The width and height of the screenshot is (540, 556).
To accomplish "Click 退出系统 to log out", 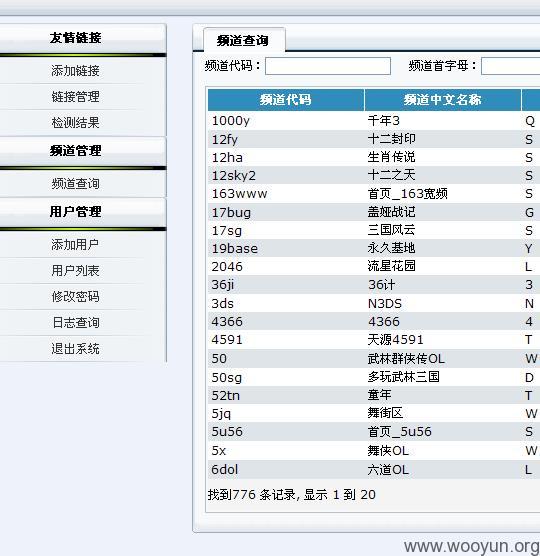I will pos(75,349).
